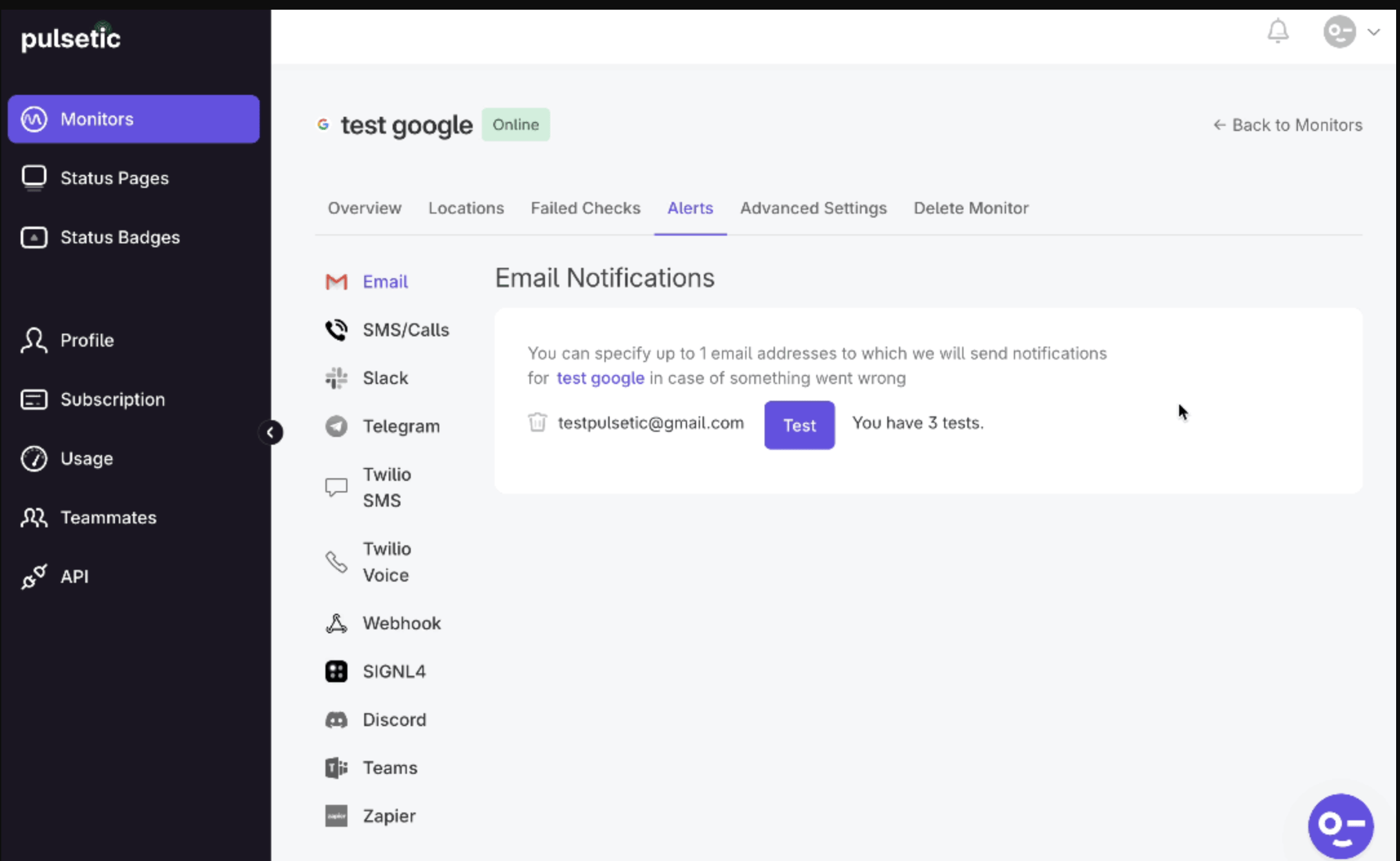Open the Profile page
The width and height of the screenshot is (1400, 861).
coord(87,340)
